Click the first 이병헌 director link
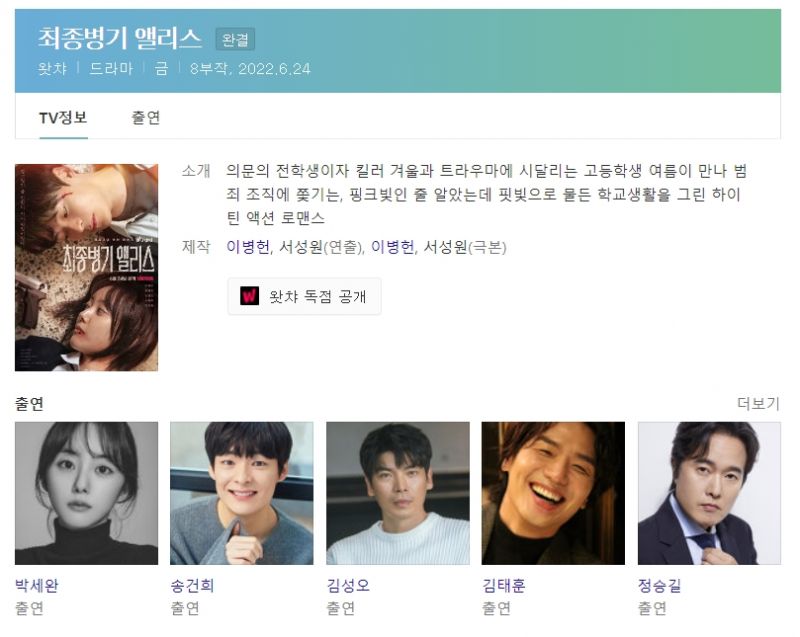Screen dimensions: 800x637 [248, 247]
